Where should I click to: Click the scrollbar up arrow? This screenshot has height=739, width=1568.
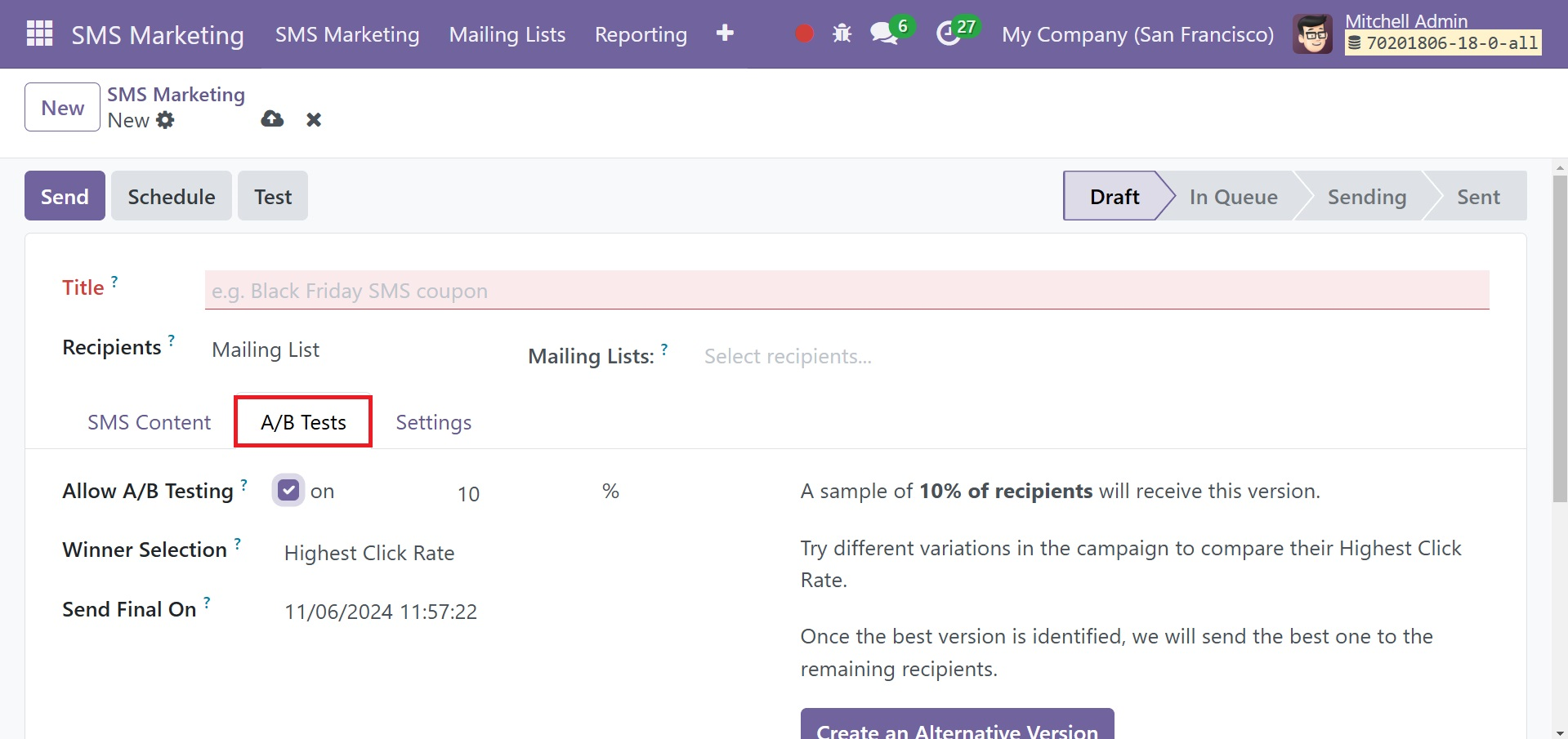click(x=1560, y=167)
